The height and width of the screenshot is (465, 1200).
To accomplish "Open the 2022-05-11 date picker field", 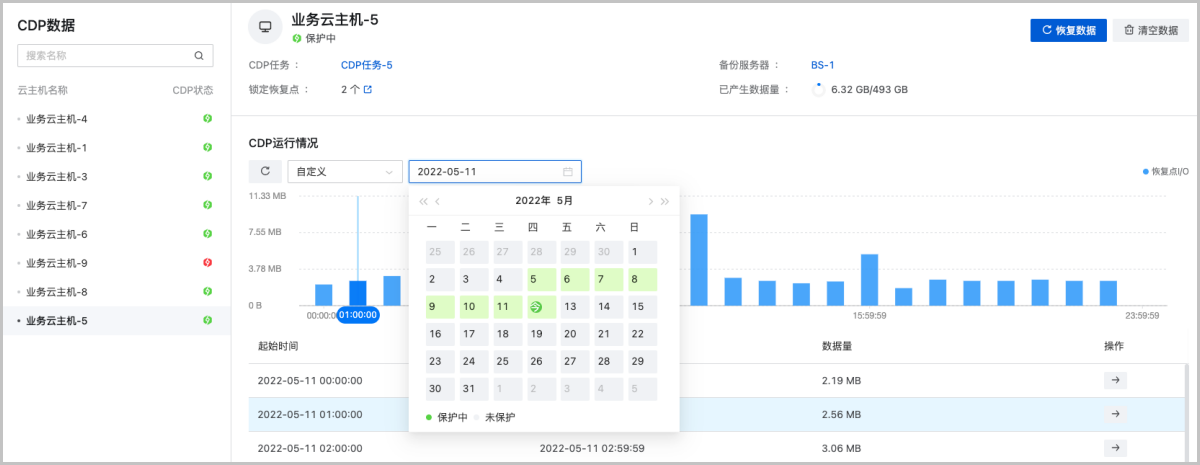I will [x=494, y=171].
